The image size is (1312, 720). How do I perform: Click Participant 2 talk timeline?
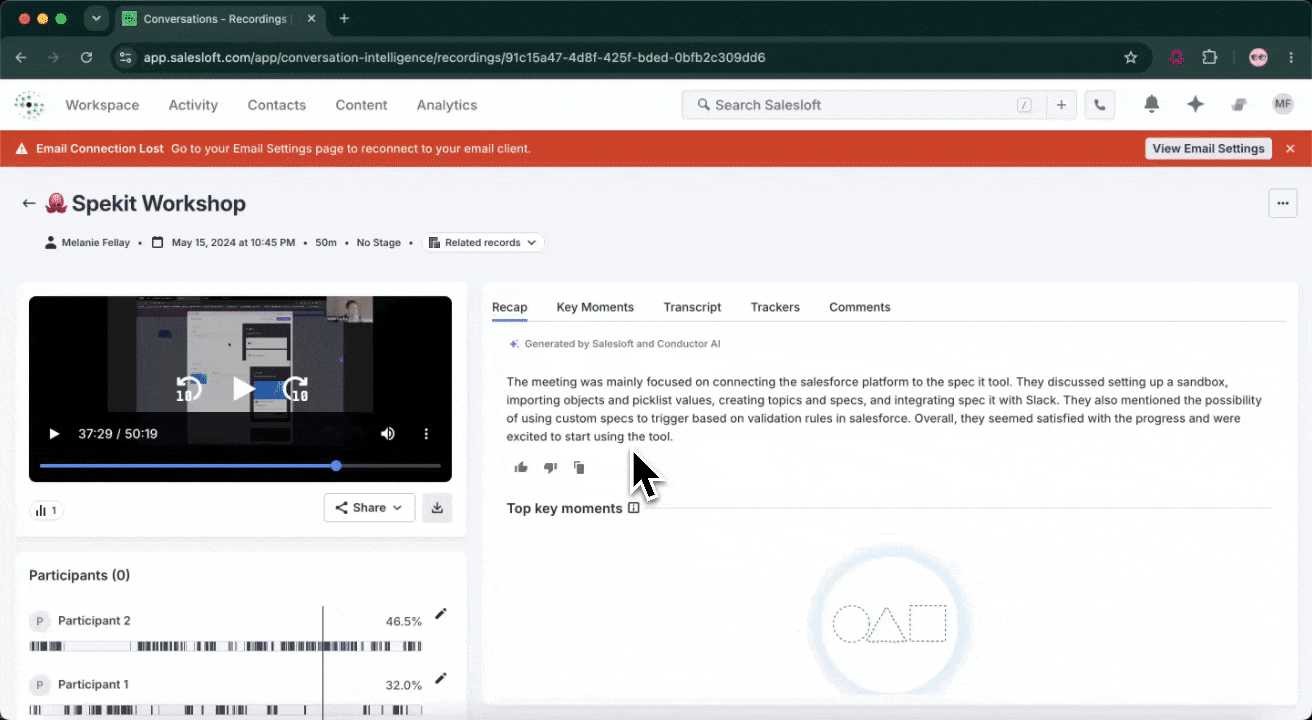point(226,646)
